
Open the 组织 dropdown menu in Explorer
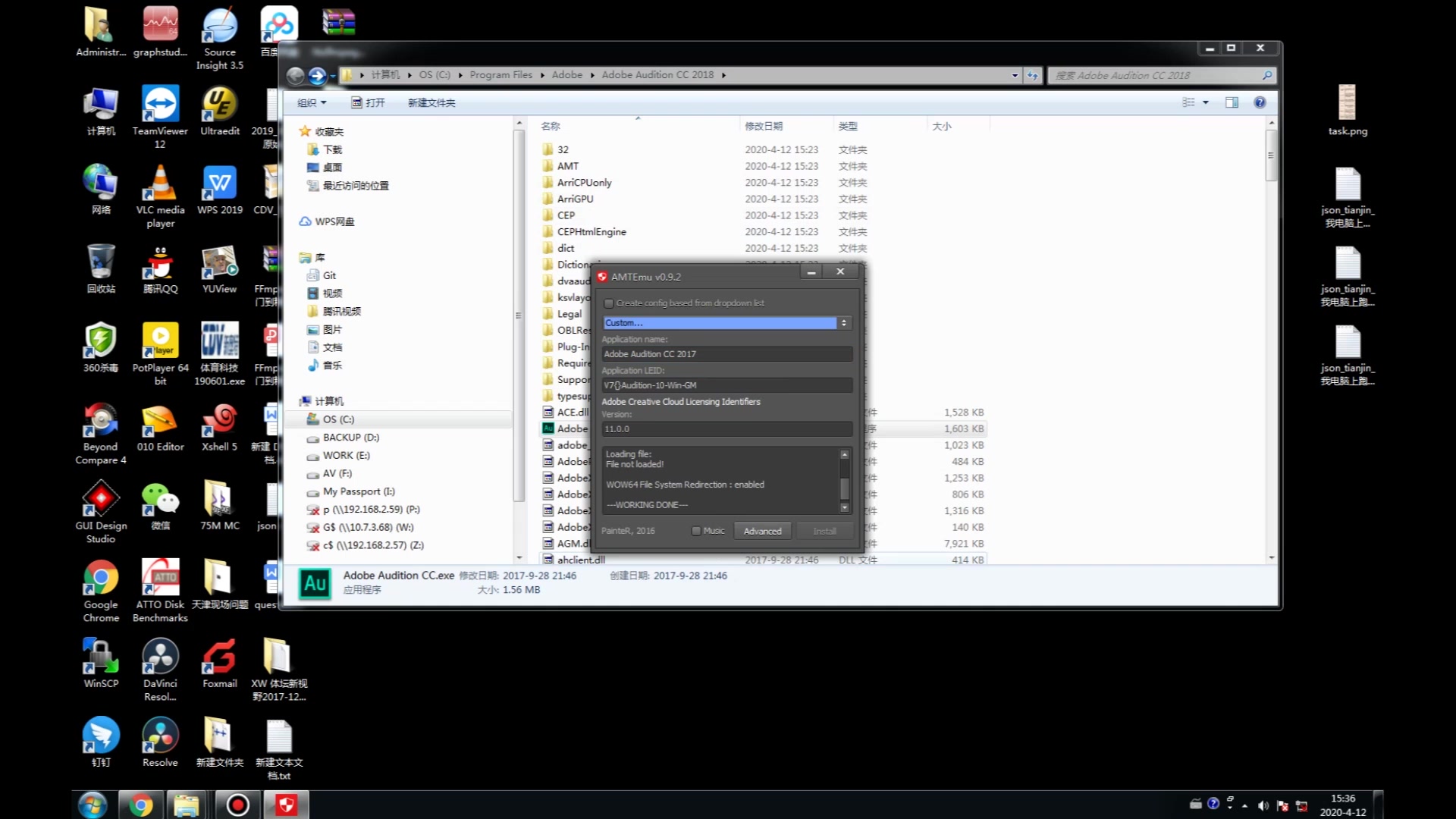click(312, 102)
